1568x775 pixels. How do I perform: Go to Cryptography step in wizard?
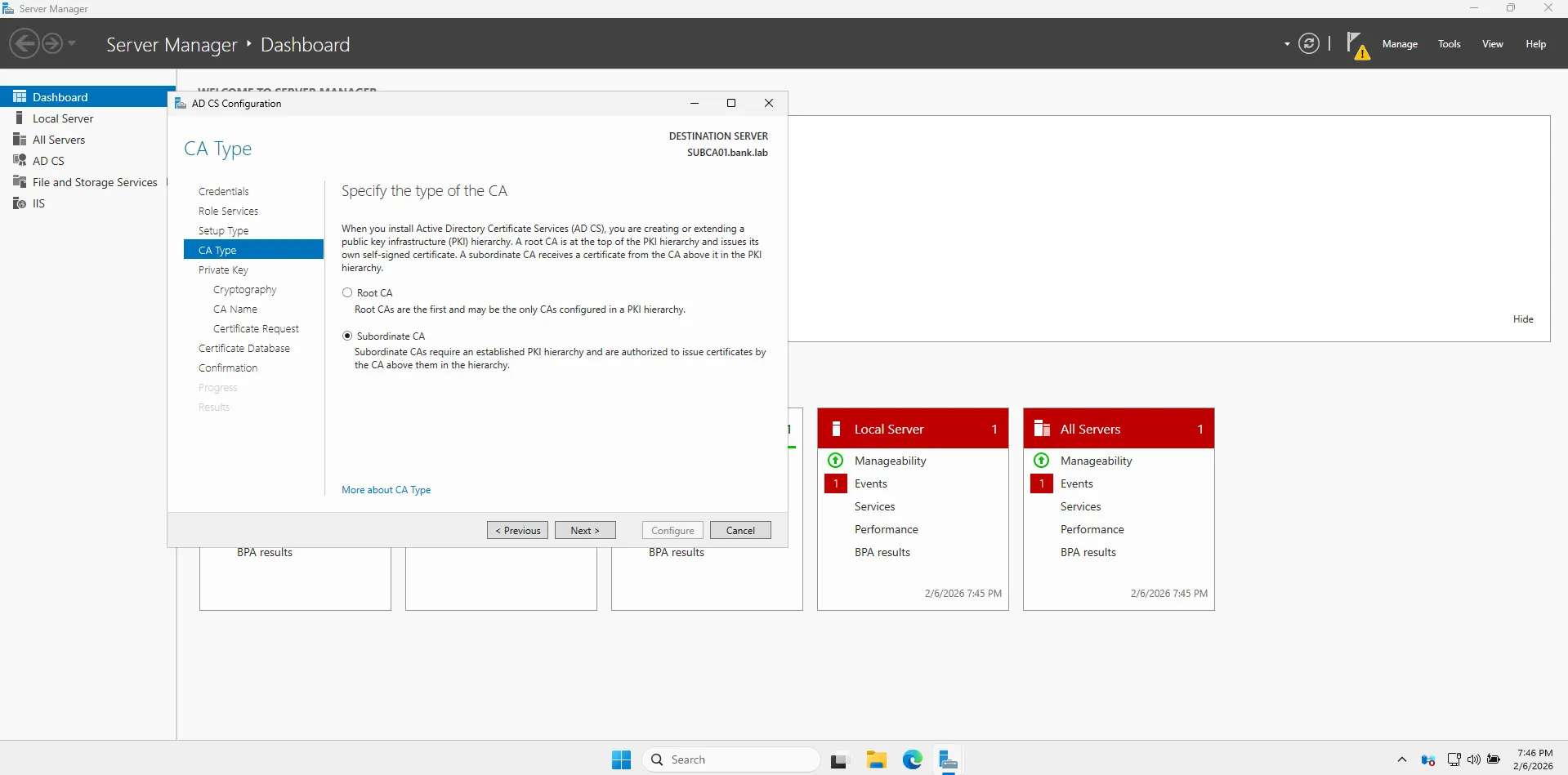click(x=245, y=289)
